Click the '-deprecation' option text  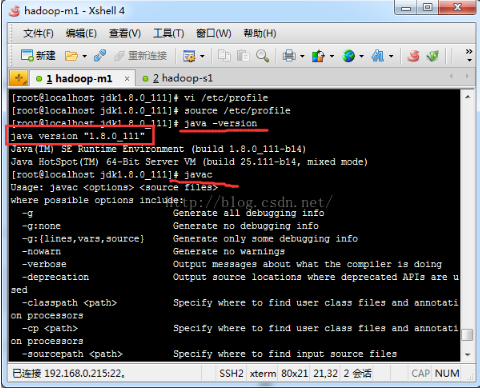click(x=55, y=277)
